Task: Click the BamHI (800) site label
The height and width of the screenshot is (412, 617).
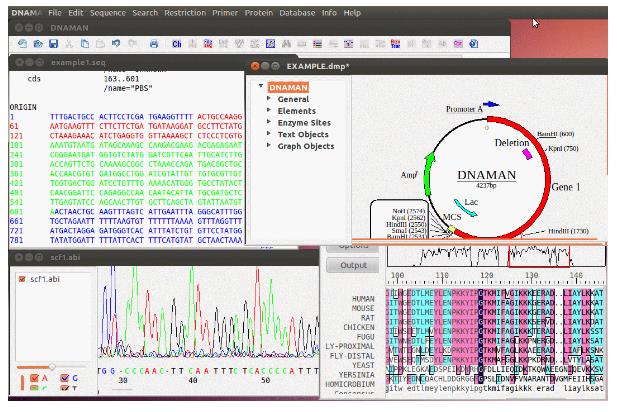Action: [556, 134]
